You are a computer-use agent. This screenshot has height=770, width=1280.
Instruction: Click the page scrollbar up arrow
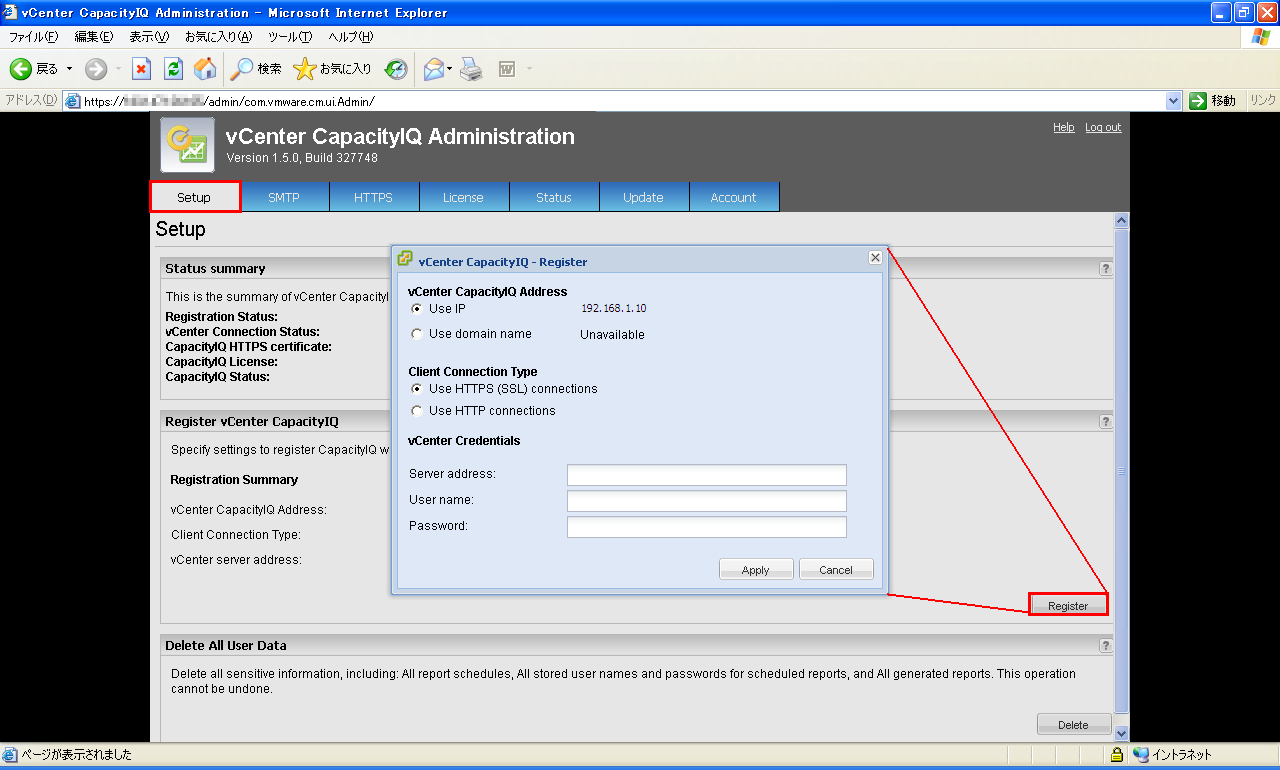[x=1121, y=220]
